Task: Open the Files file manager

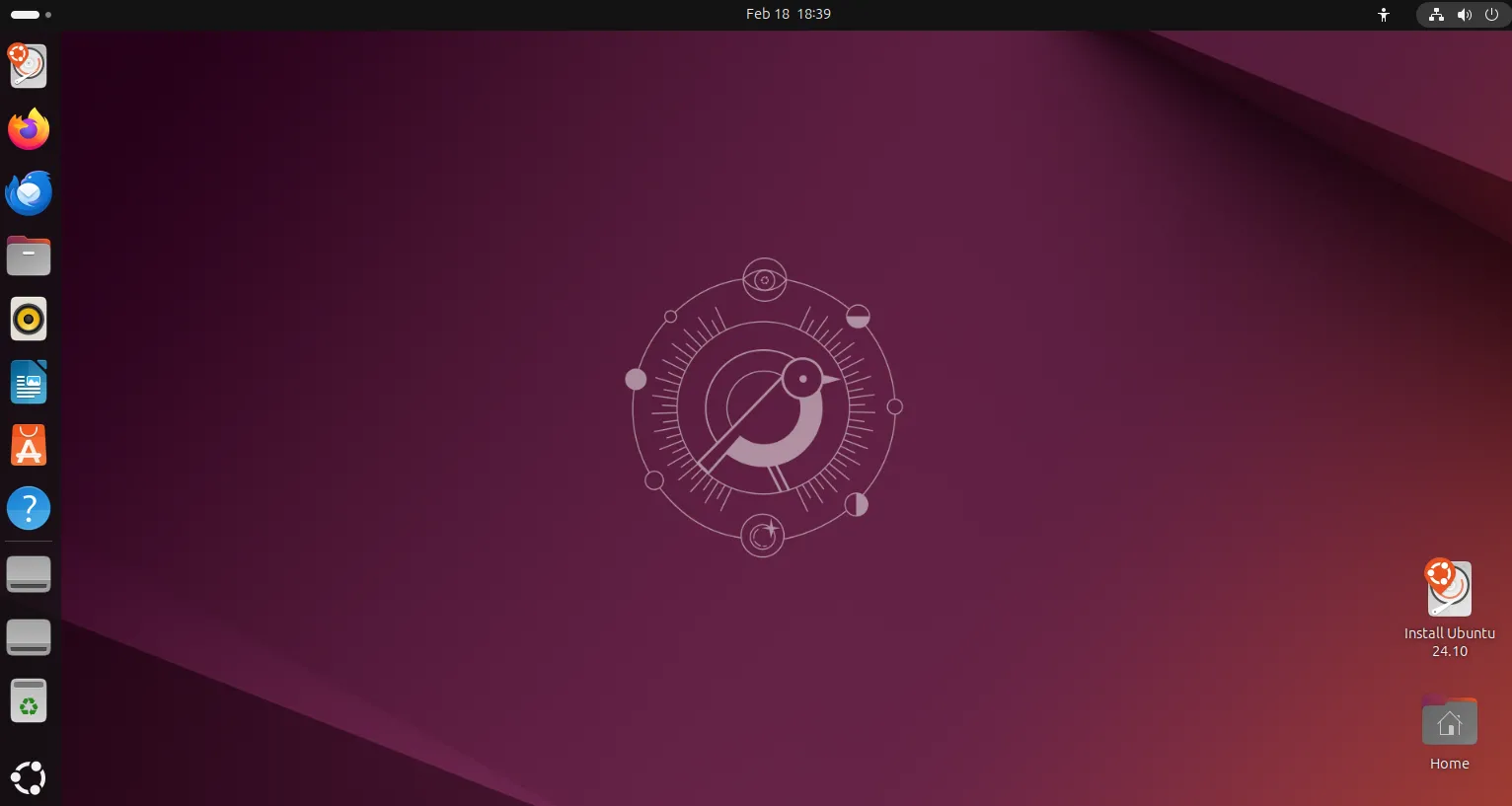Action: (x=29, y=256)
